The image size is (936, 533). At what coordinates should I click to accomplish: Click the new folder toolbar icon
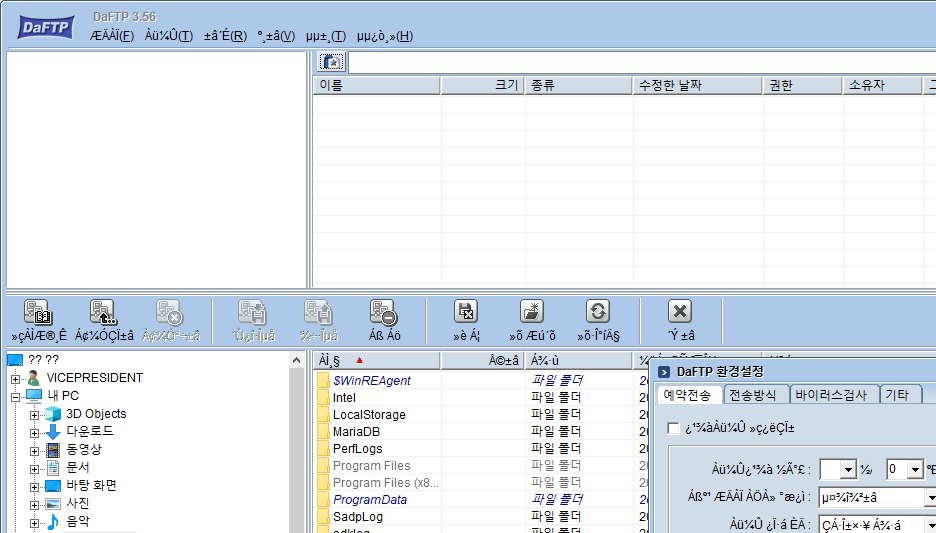pos(532,312)
